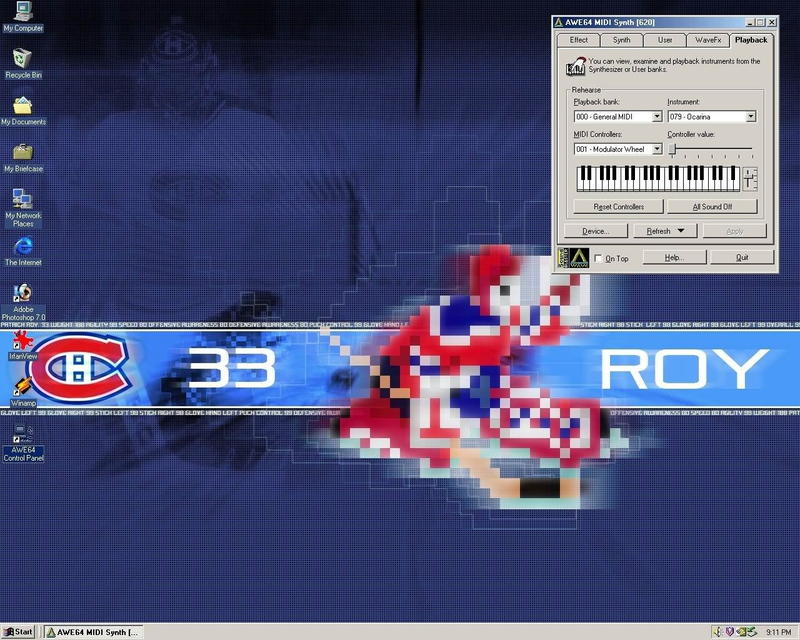Click the "Controller value:" label
Screen dimensions: 800x640
[691, 135]
